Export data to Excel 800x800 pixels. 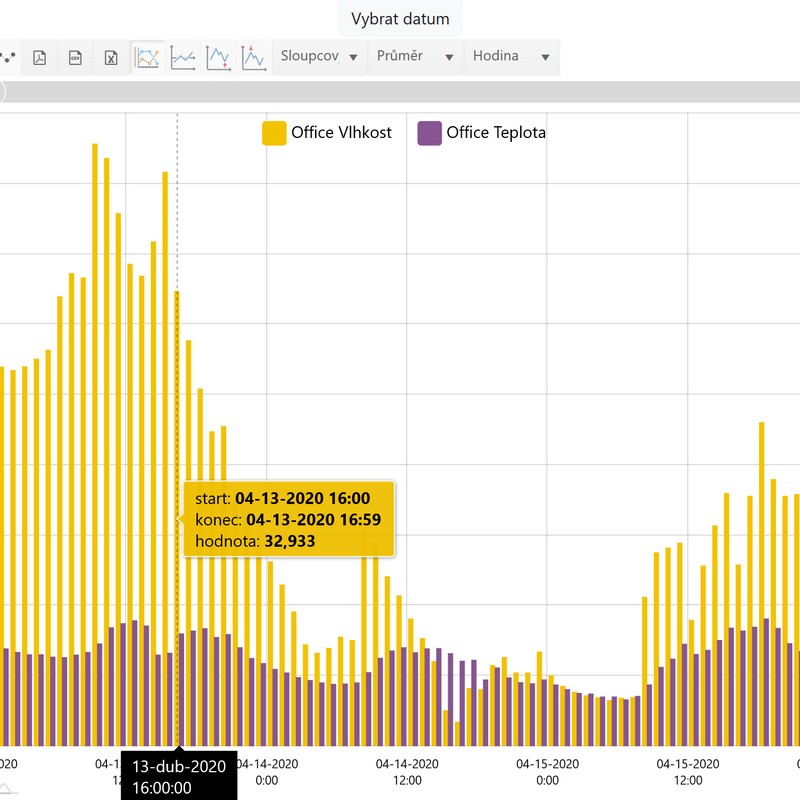(111, 58)
